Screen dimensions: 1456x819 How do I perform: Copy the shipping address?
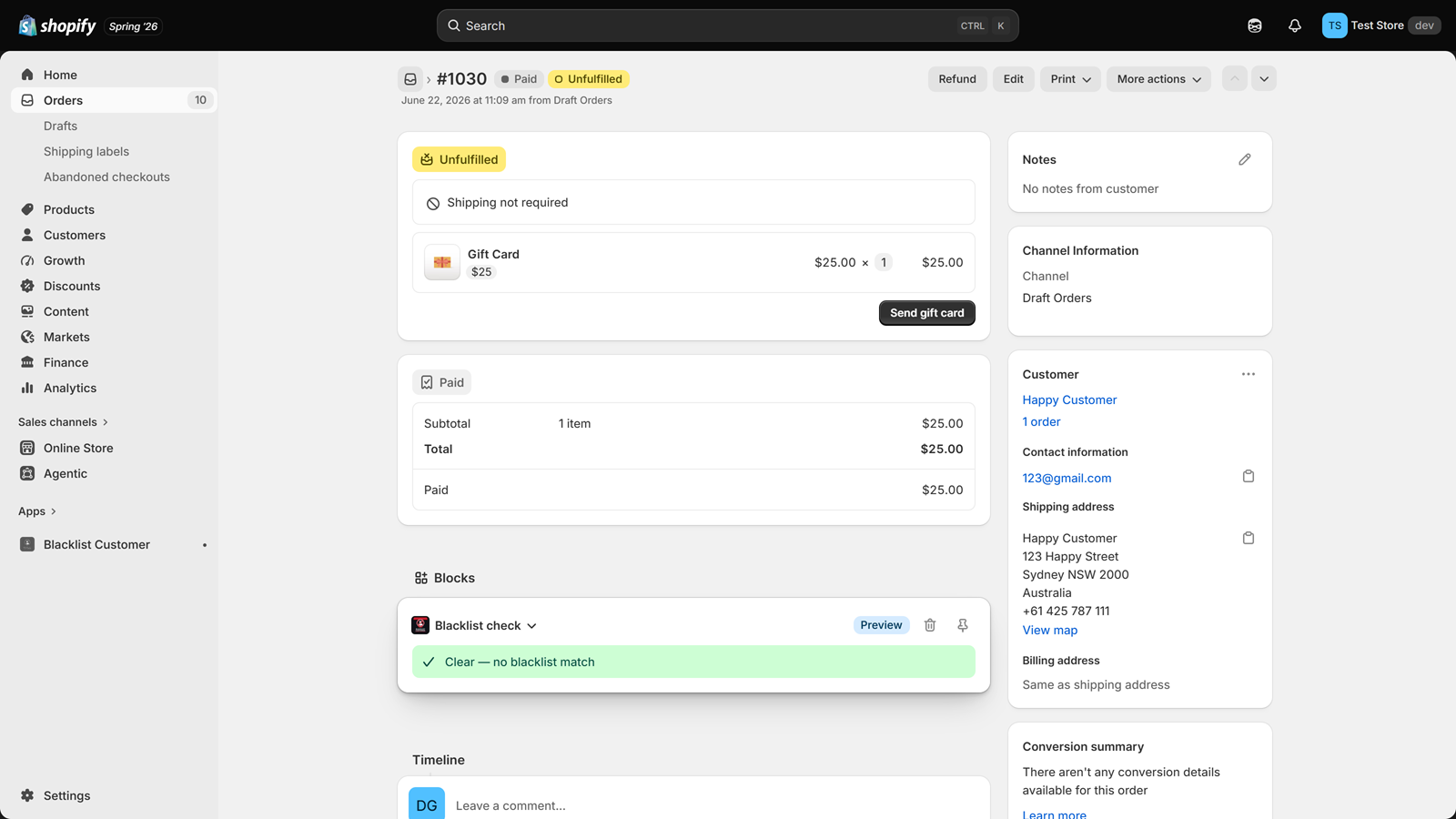pyautogui.click(x=1249, y=538)
